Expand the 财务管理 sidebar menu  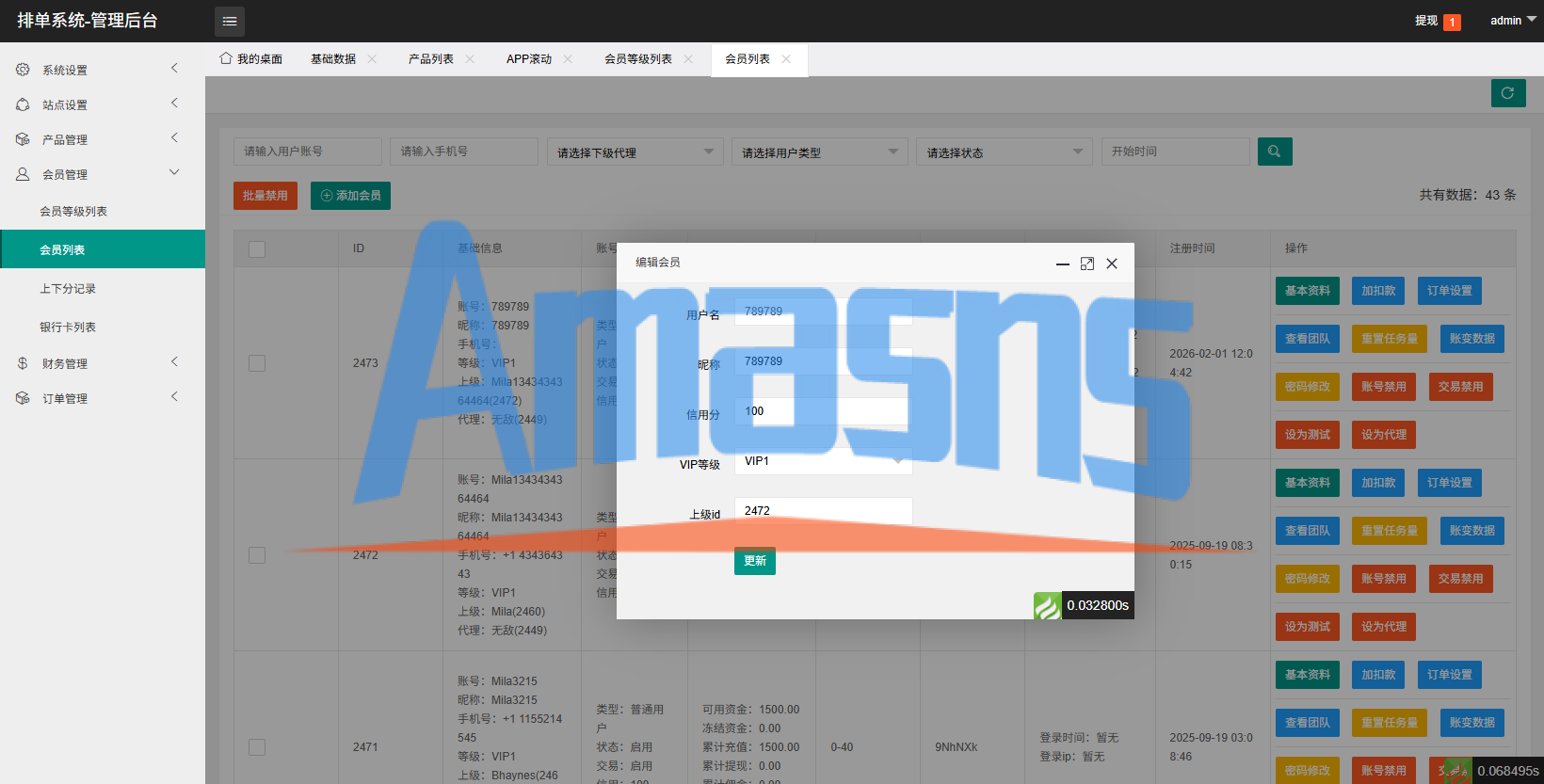point(103,363)
